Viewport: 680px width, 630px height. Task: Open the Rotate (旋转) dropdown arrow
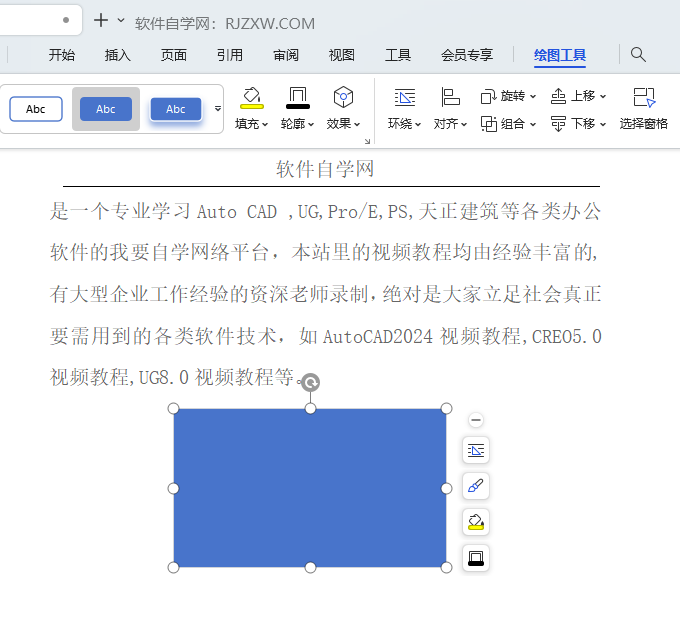[533, 96]
